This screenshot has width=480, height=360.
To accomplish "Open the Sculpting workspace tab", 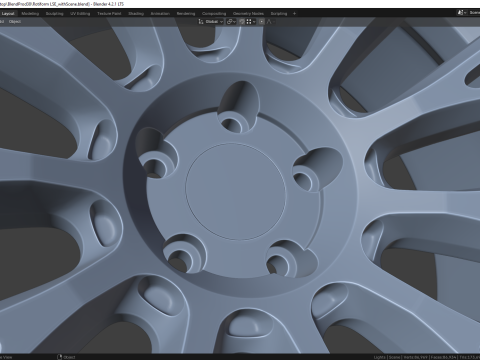I will pyautogui.click(x=54, y=14).
